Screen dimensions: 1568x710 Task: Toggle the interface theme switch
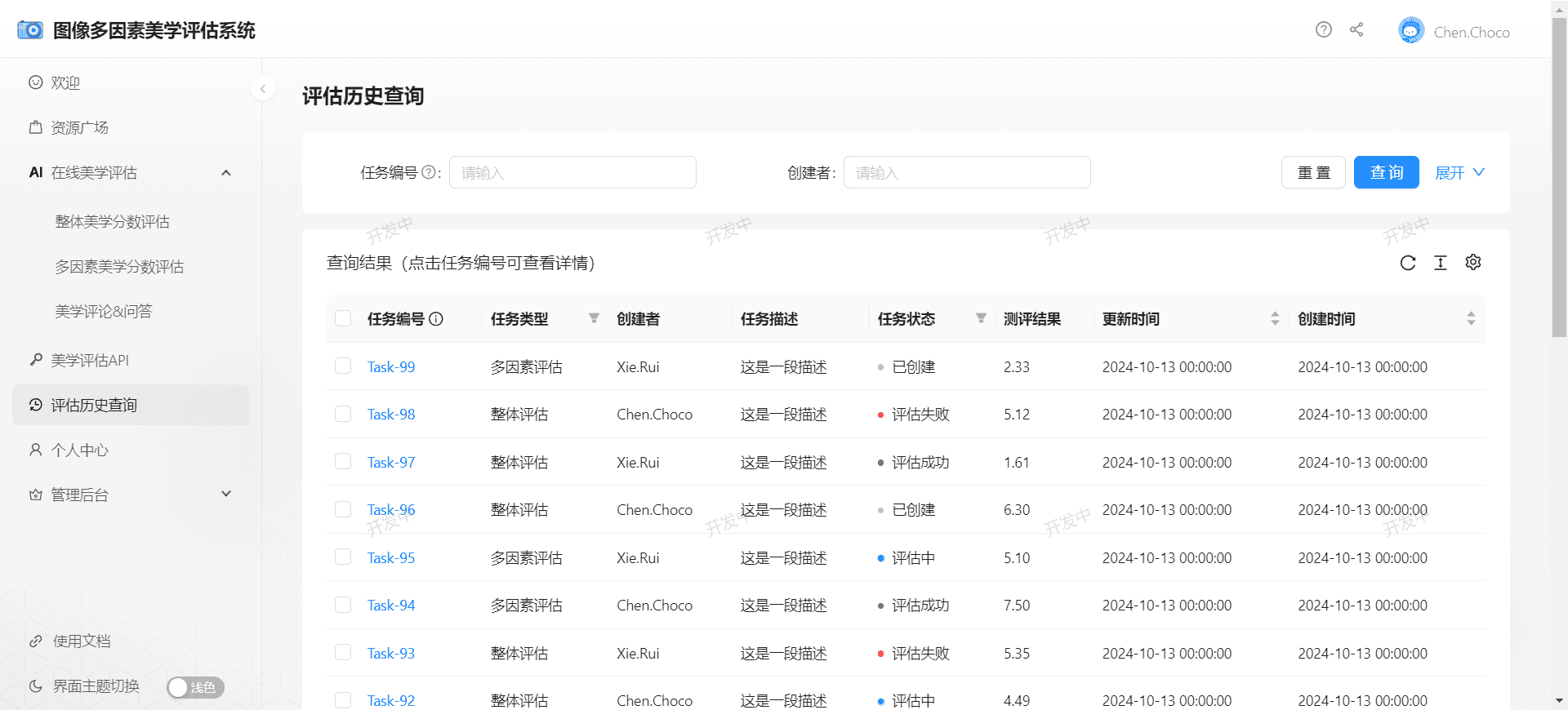(x=195, y=687)
